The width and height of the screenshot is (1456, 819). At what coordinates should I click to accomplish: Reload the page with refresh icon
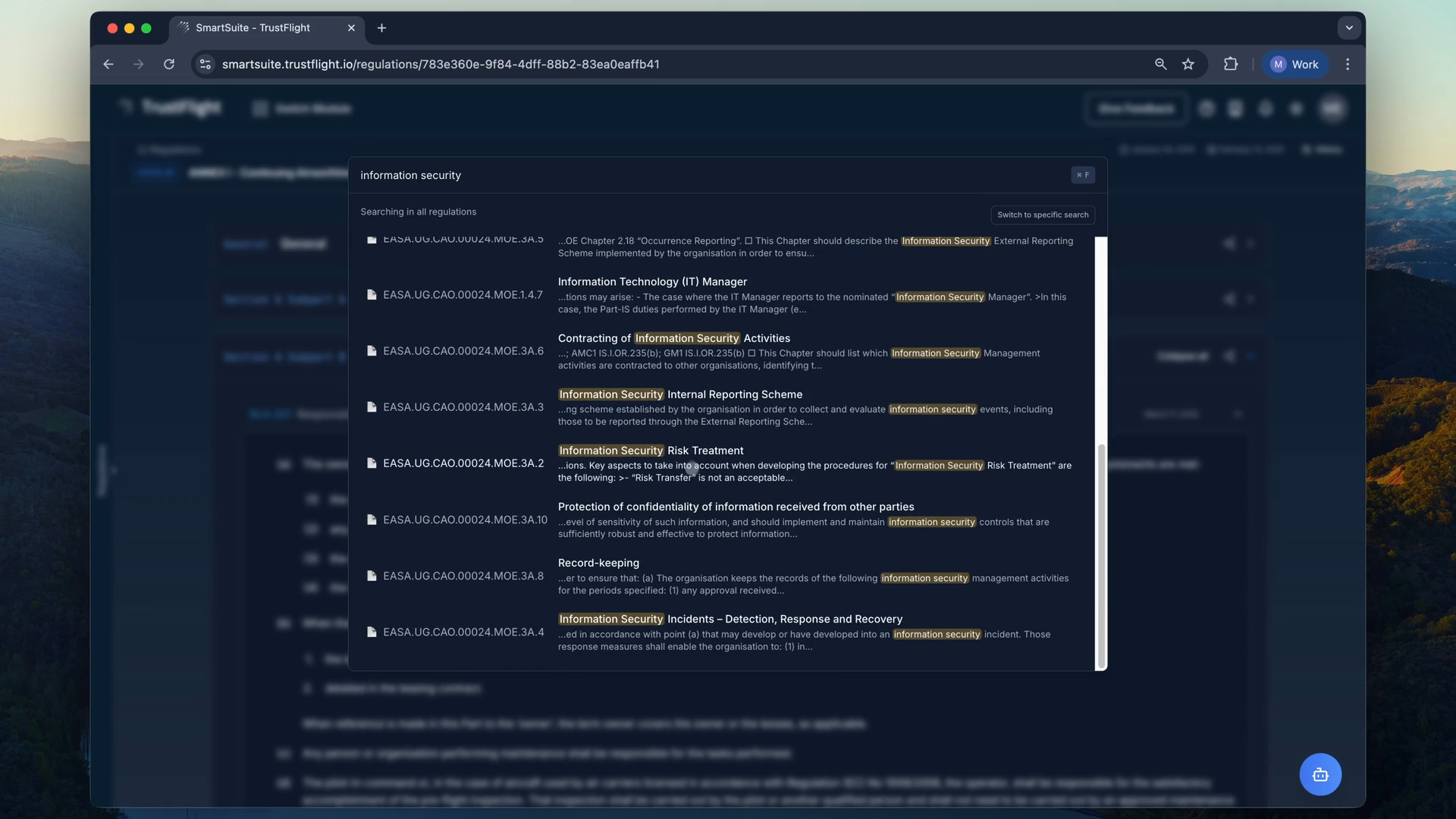[x=169, y=64]
